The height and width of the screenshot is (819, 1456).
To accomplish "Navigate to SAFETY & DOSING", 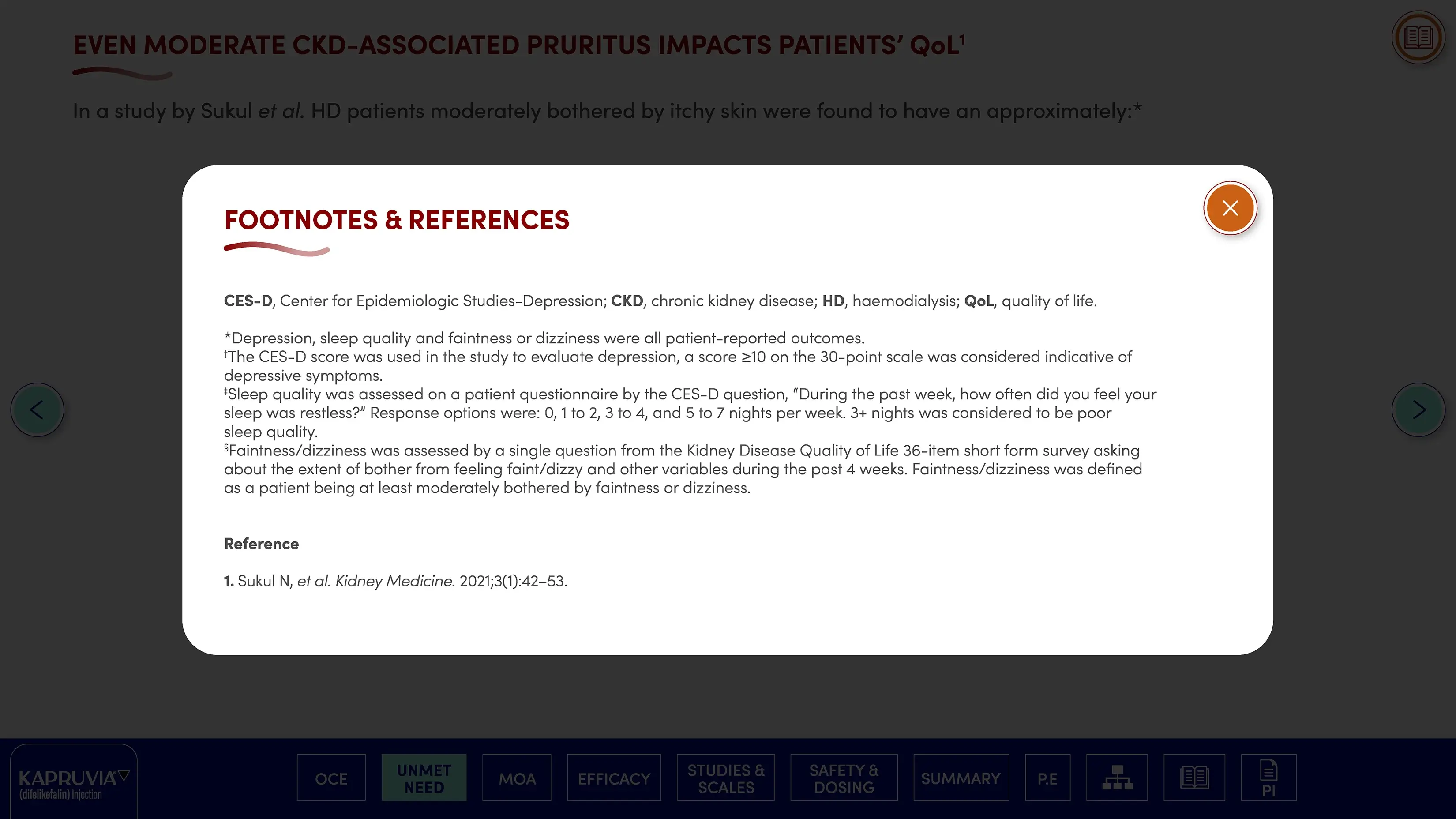I will [844, 778].
